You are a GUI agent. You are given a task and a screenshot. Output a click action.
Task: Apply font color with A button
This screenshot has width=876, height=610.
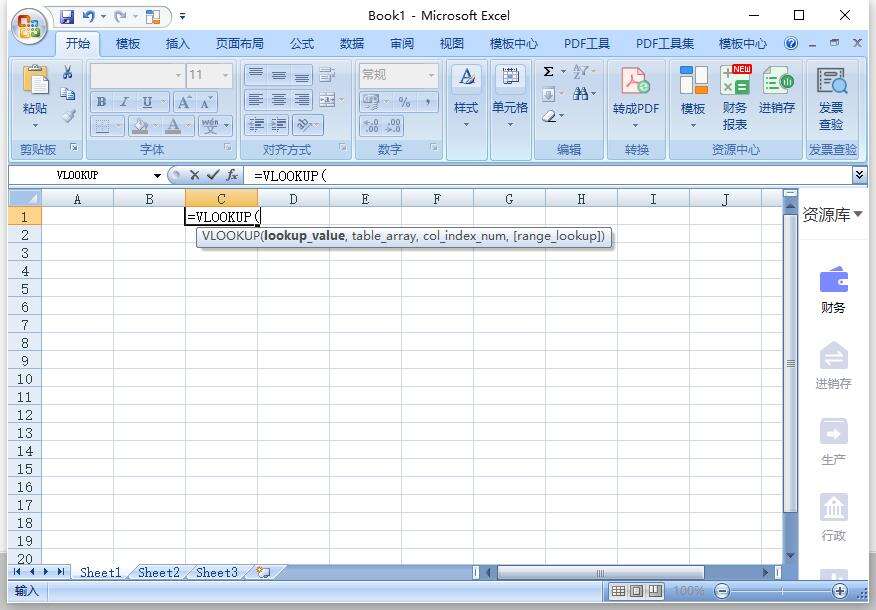[173, 126]
